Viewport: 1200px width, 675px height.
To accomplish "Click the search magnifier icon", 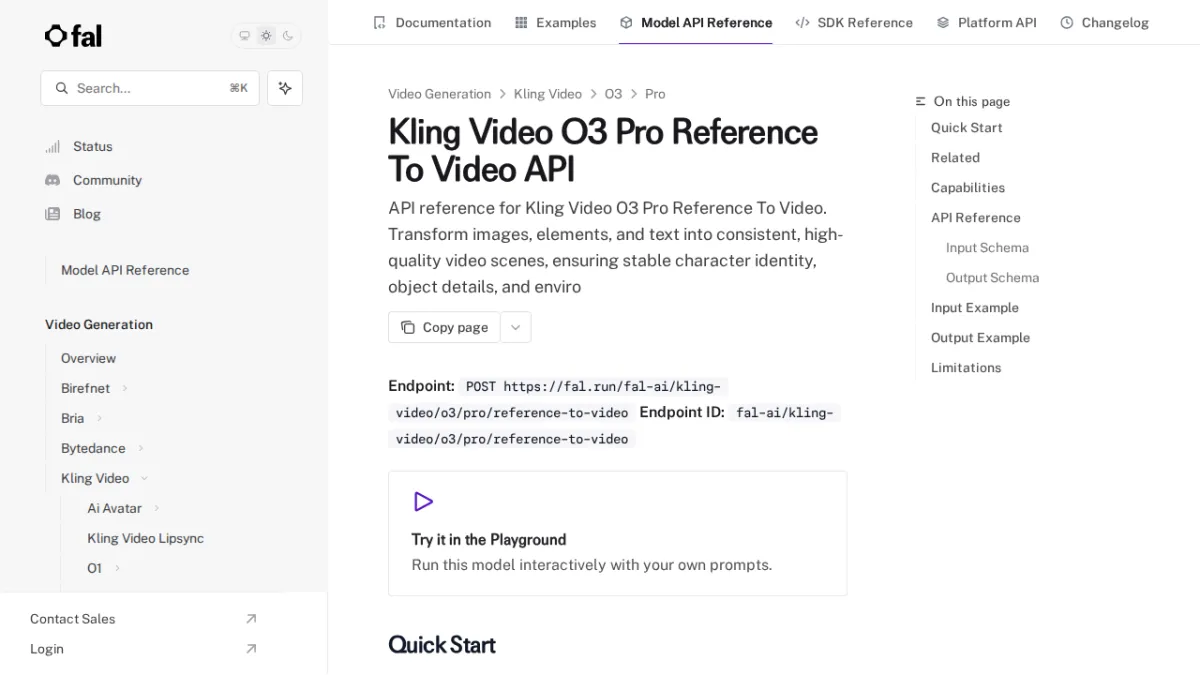I will click(x=62, y=88).
